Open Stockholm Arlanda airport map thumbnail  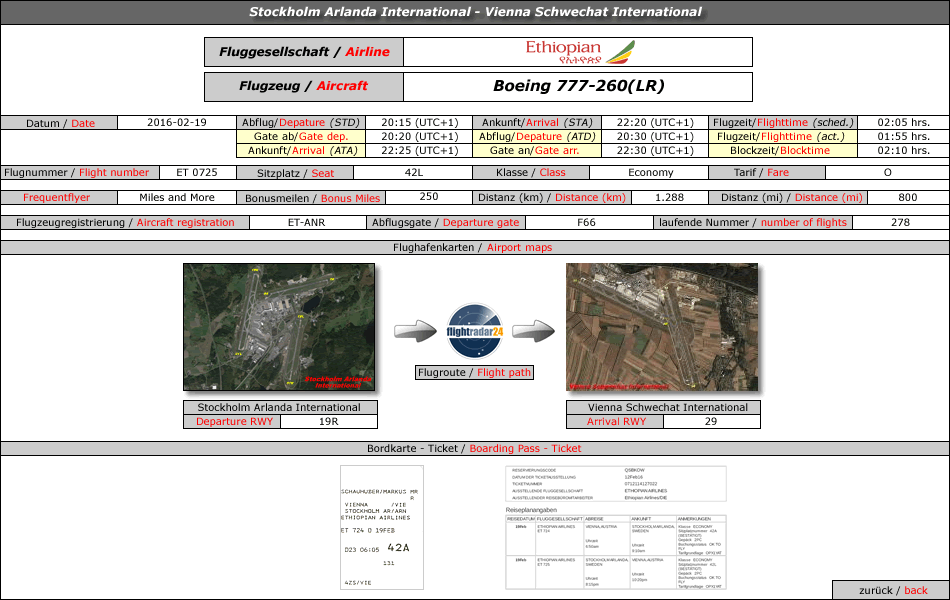pos(279,327)
